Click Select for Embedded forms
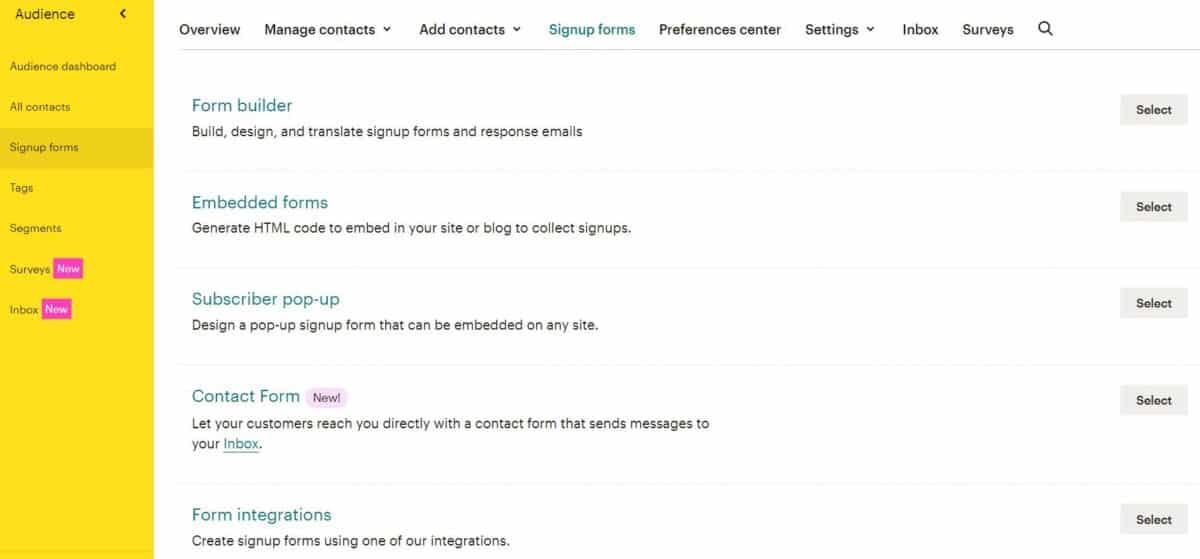This screenshot has height=559, width=1200. coord(1153,207)
